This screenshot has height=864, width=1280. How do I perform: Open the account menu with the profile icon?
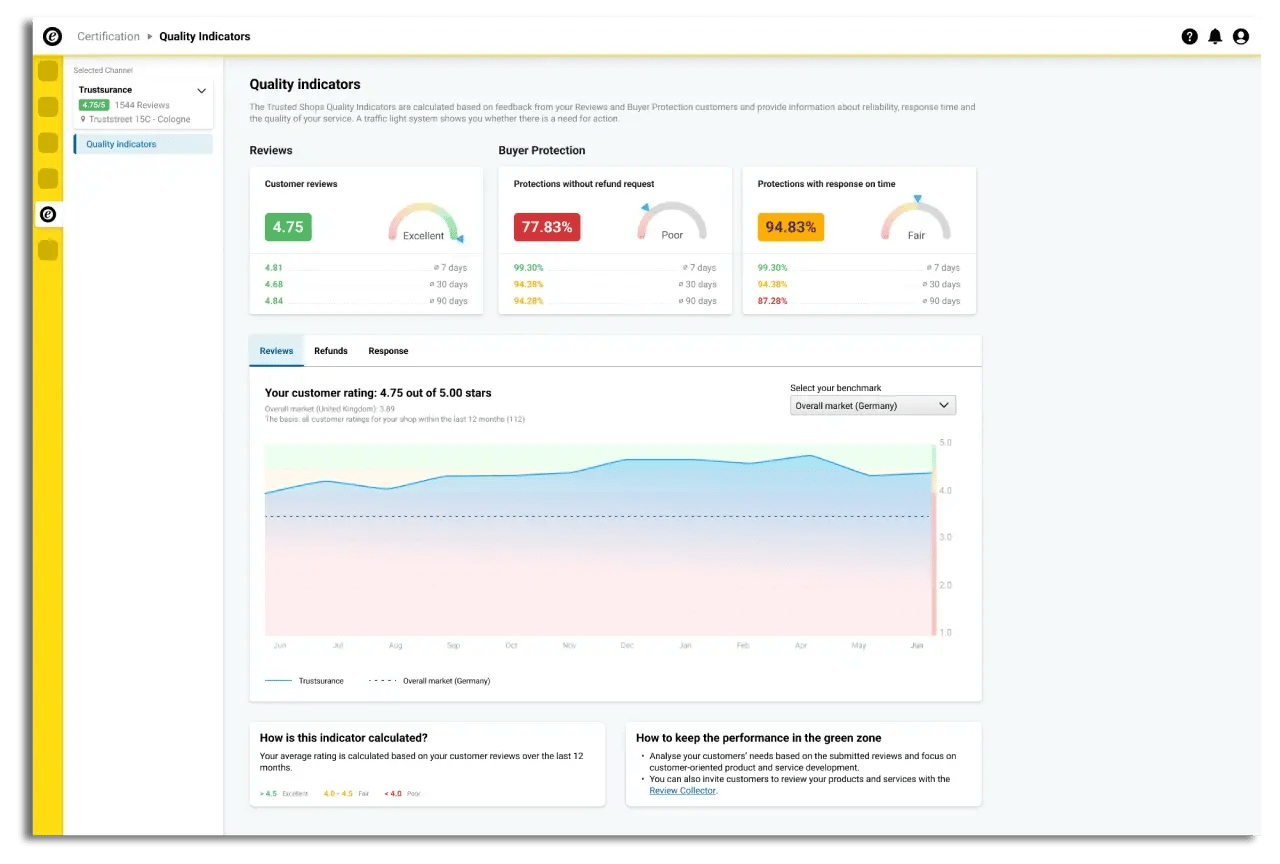coord(1241,36)
